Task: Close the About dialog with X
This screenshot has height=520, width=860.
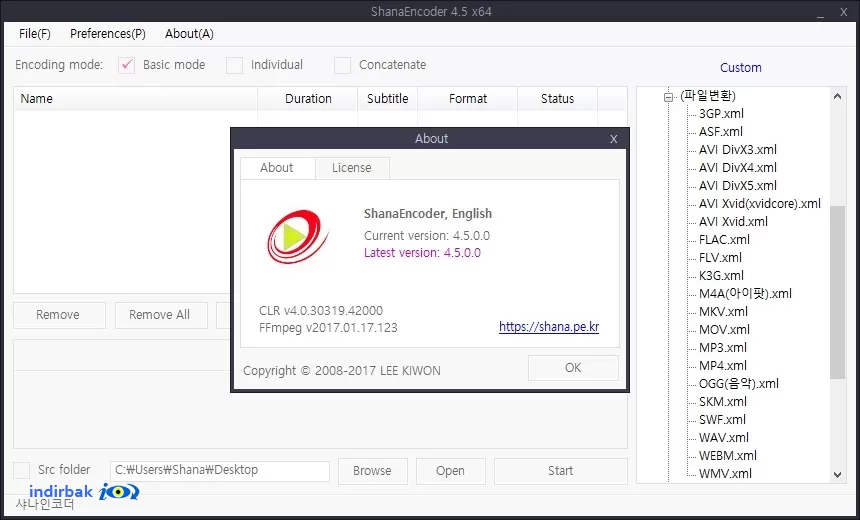Action: click(x=614, y=139)
